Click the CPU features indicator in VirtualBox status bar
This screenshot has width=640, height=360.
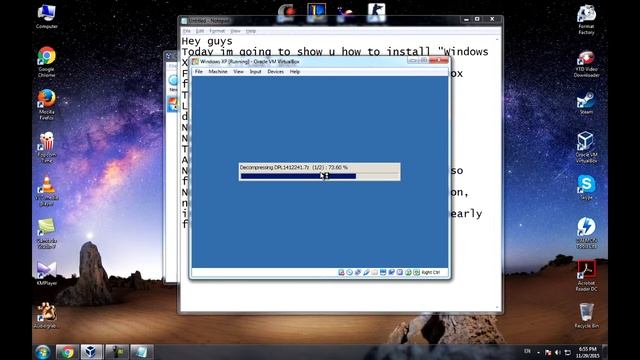(400, 272)
